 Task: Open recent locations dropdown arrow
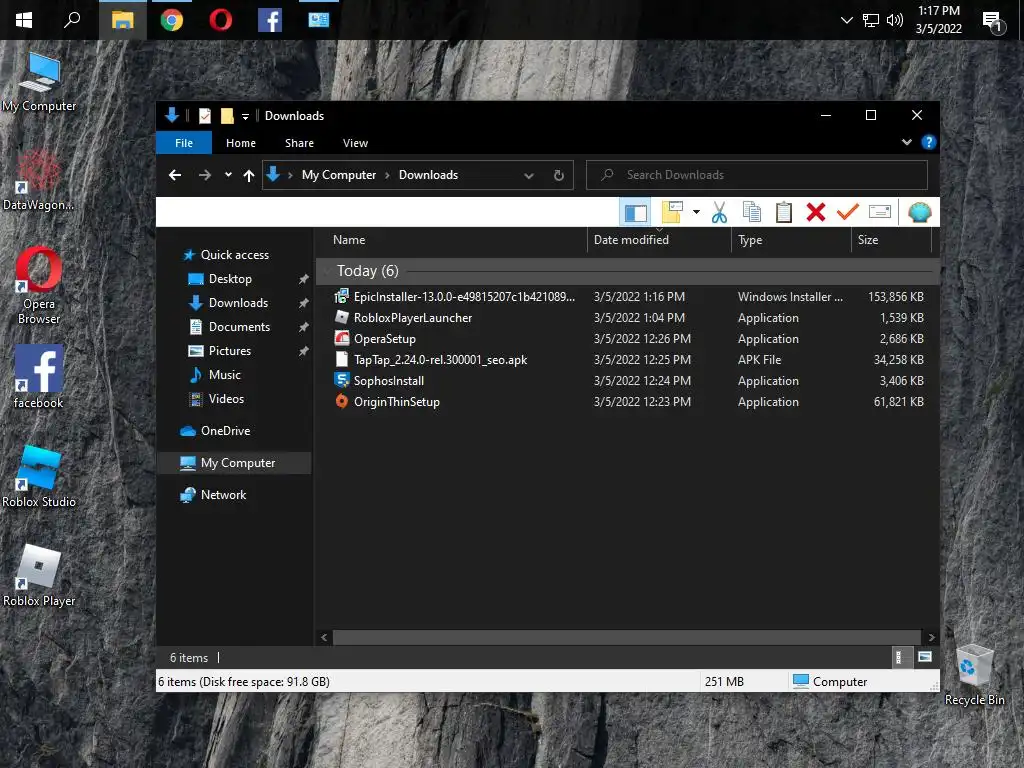point(228,175)
